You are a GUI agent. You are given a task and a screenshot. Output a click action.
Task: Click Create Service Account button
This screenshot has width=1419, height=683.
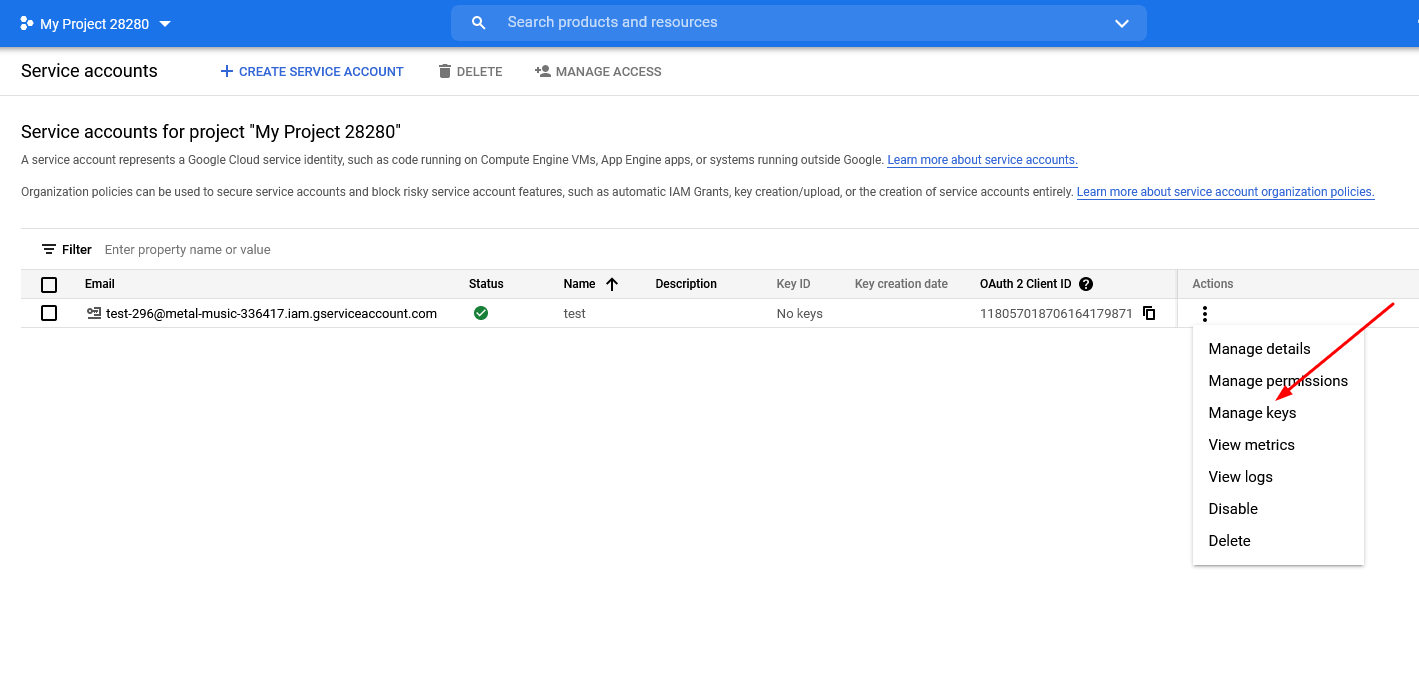pyautogui.click(x=312, y=72)
